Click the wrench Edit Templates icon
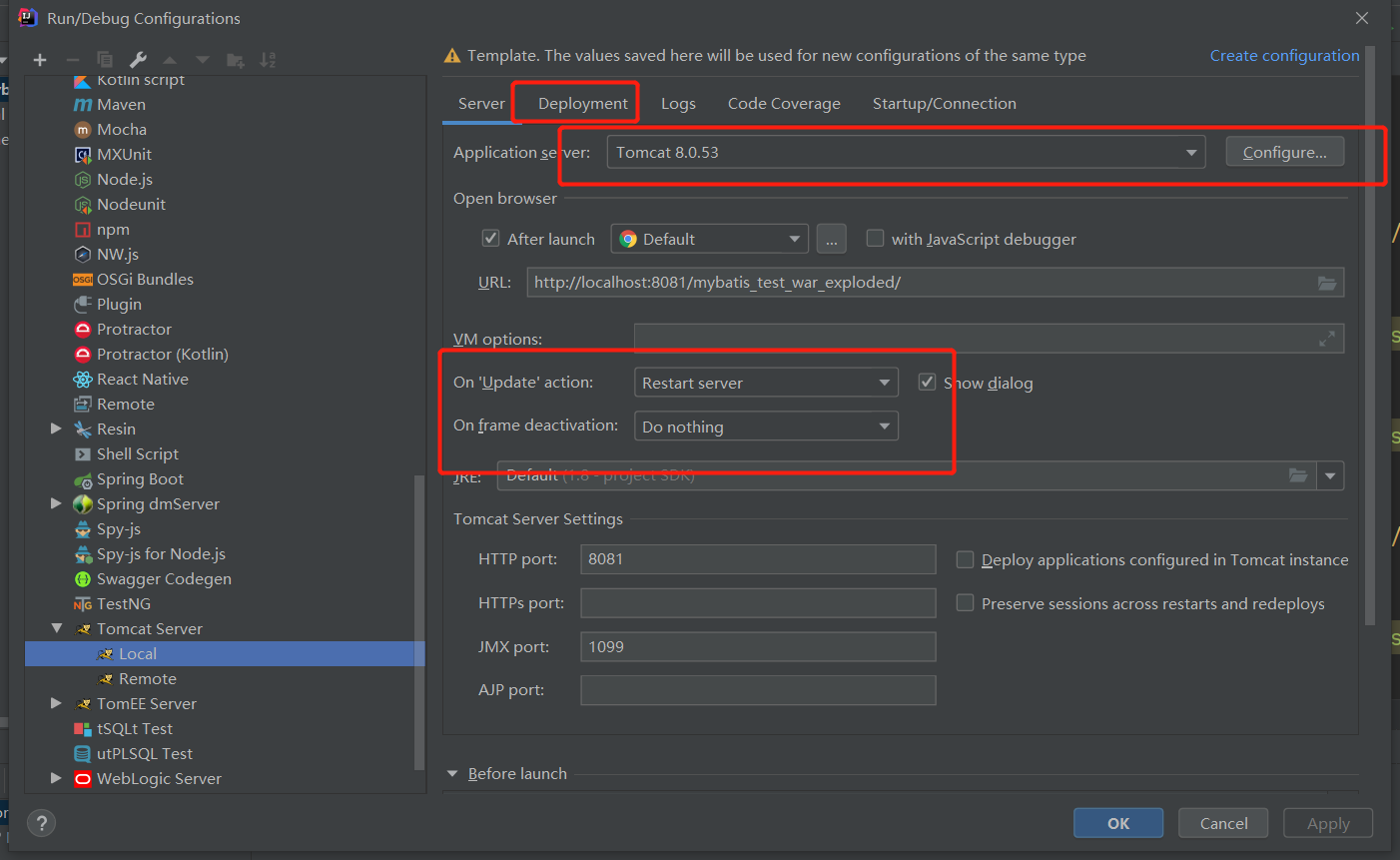Image resolution: width=1400 pixels, height=860 pixels. (138, 60)
